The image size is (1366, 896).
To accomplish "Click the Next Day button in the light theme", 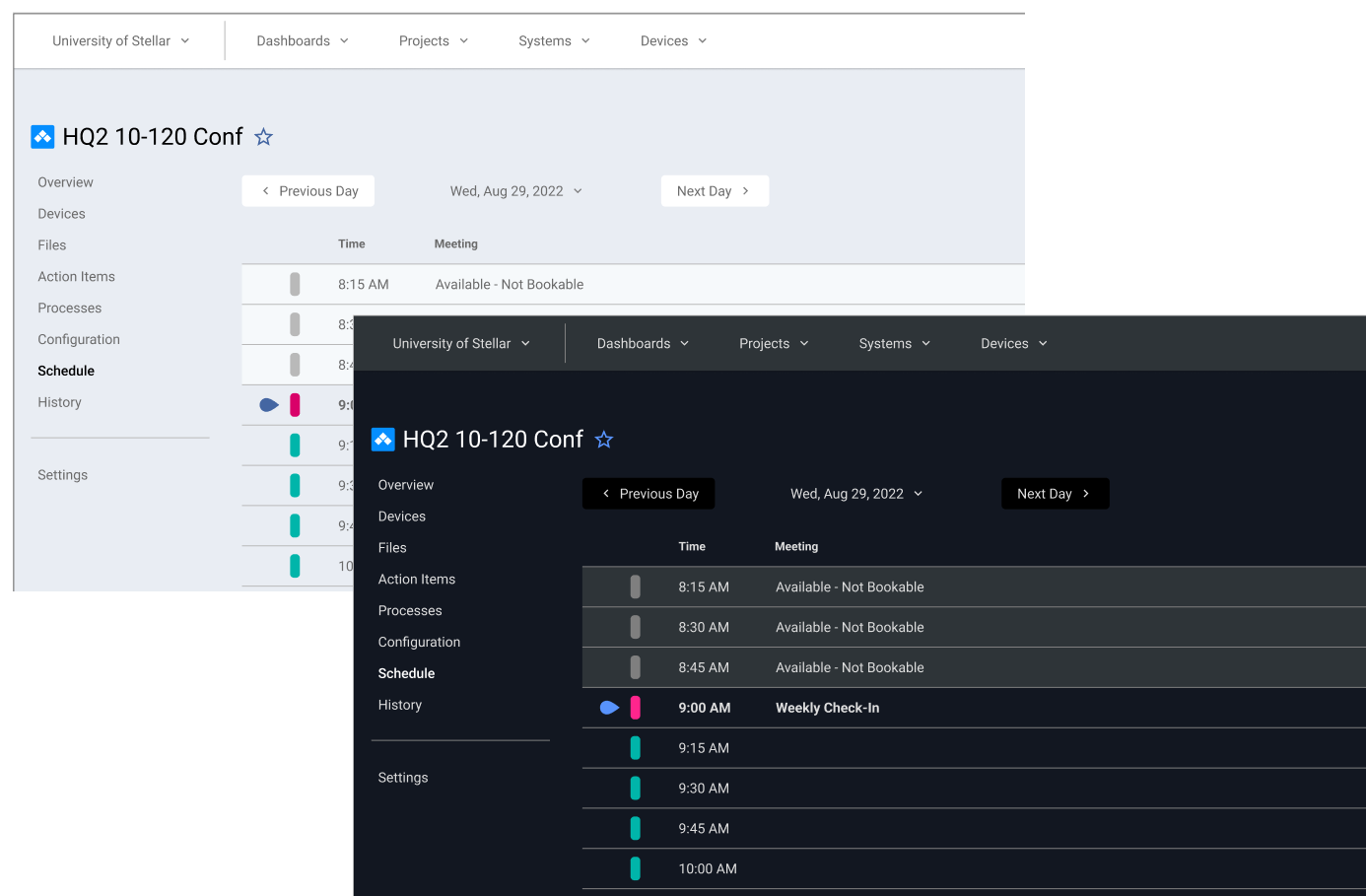I will coord(715,191).
